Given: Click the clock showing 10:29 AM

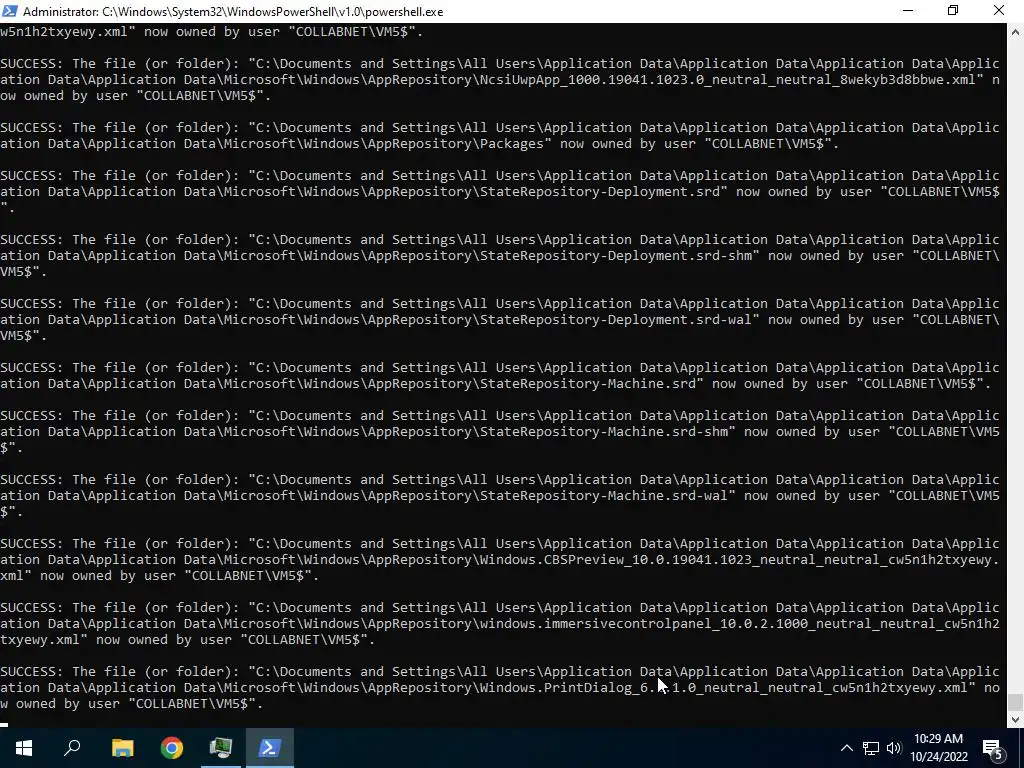Looking at the screenshot, I should click(x=938, y=739).
